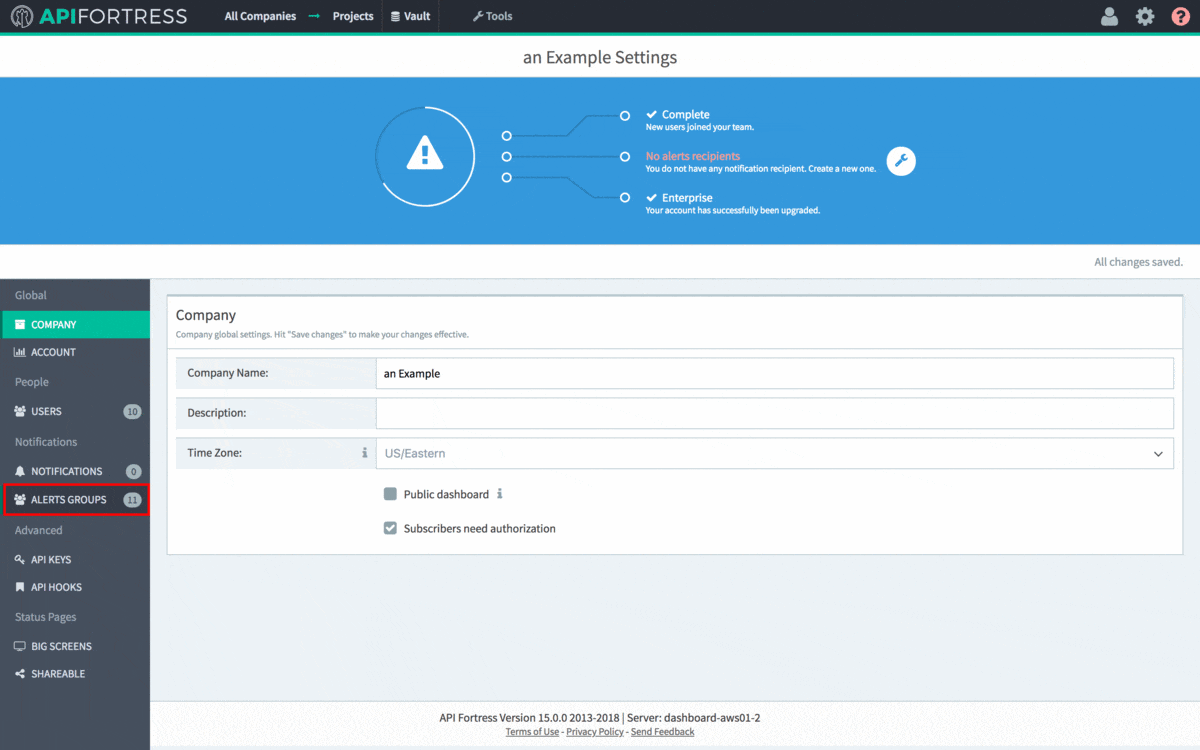Viewport: 1200px width, 750px height.
Task: Open the Tools menu
Action: [x=492, y=16]
